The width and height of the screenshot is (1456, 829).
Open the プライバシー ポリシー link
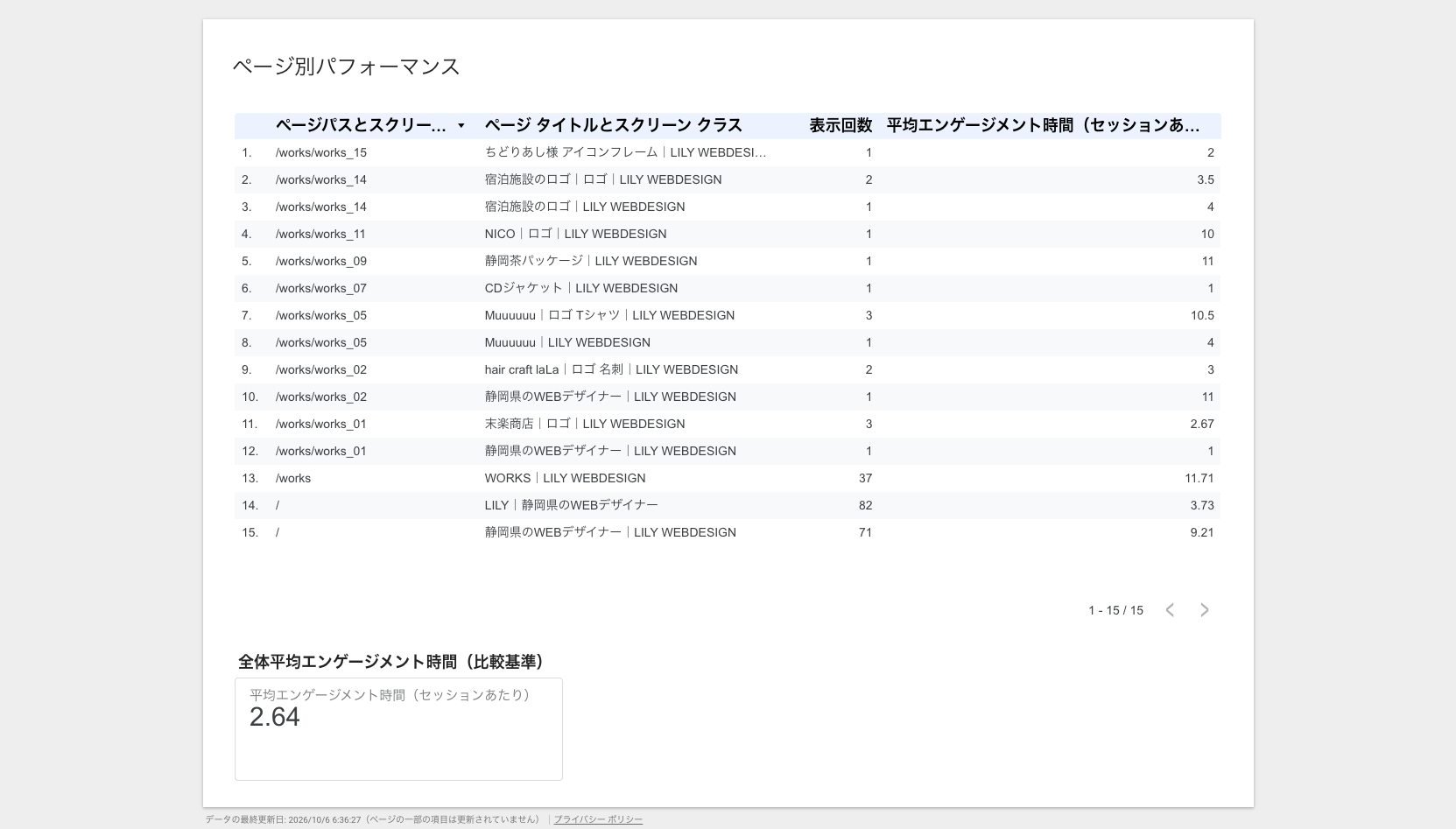pos(598,819)
